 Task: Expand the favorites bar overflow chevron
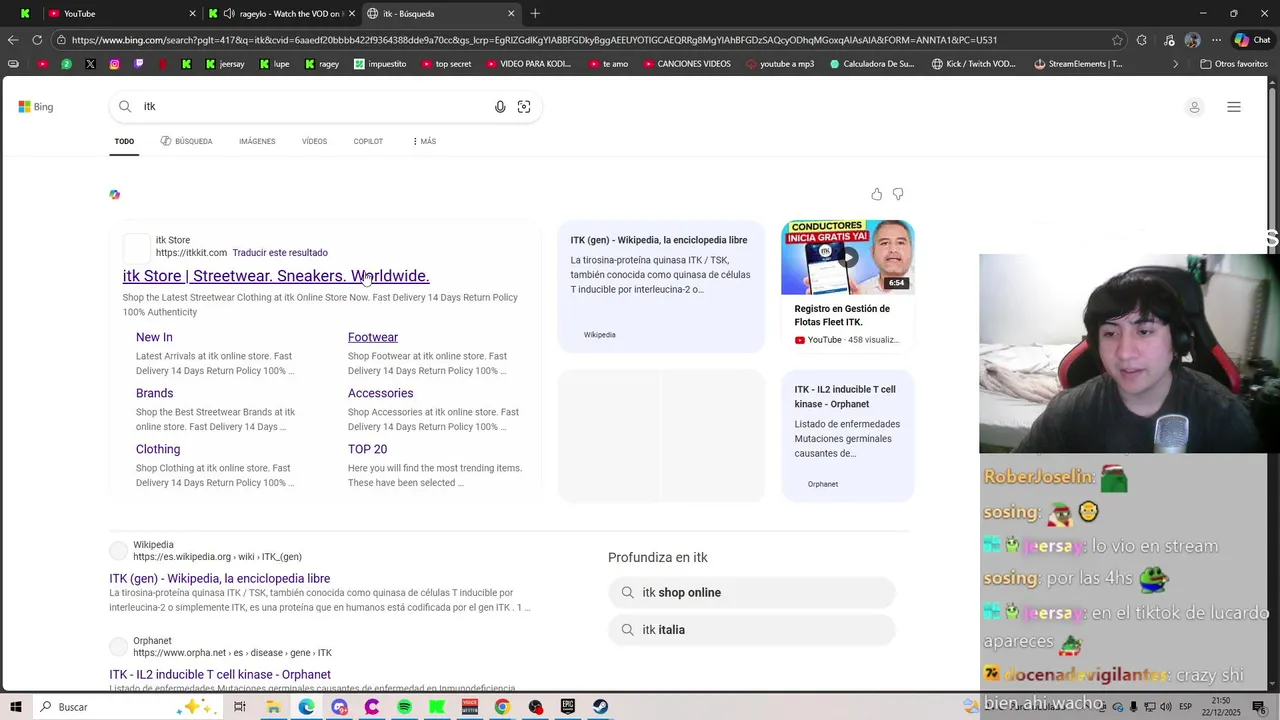(x=1175, y=64)
